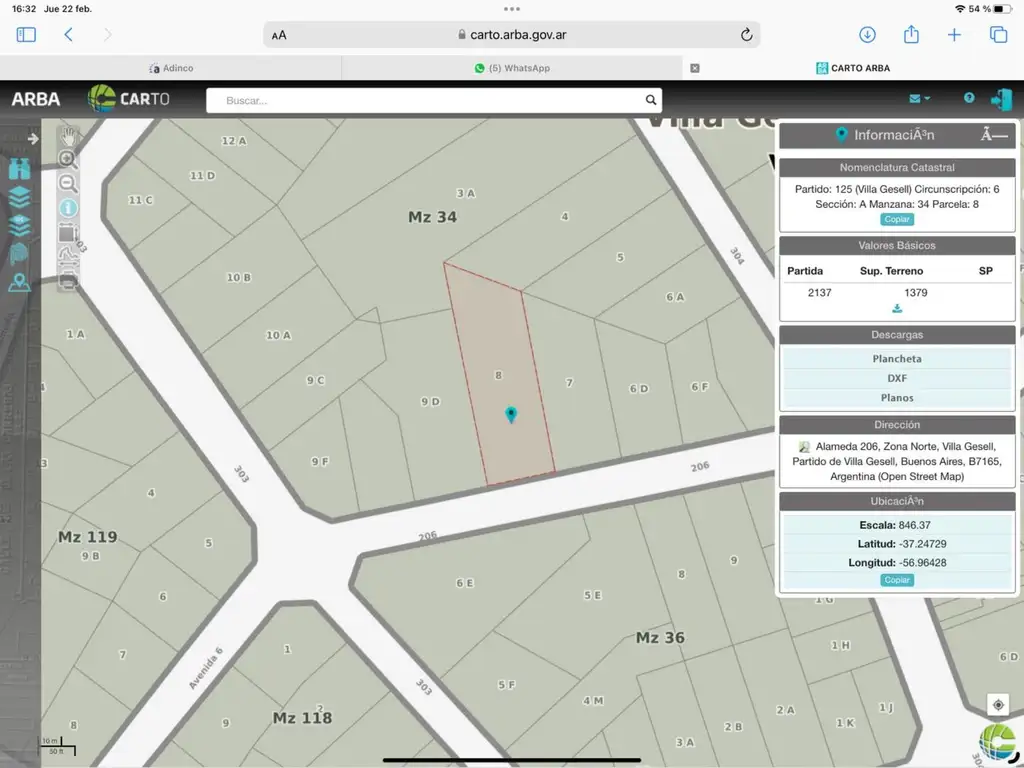Open the map layers panel

tap(19, 197)
